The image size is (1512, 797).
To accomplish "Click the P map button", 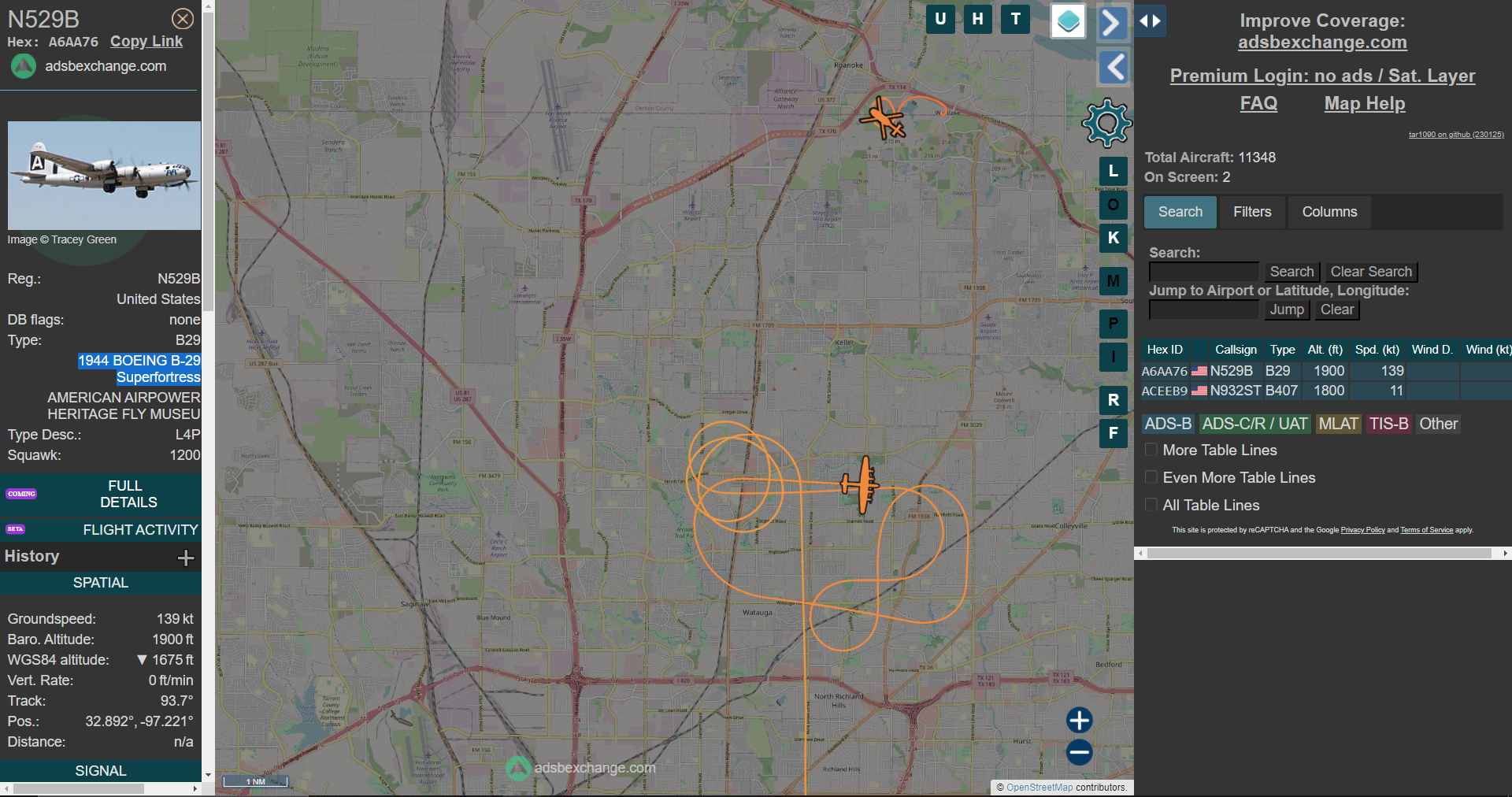I will pyautogui.click(x=1114, y=324).
